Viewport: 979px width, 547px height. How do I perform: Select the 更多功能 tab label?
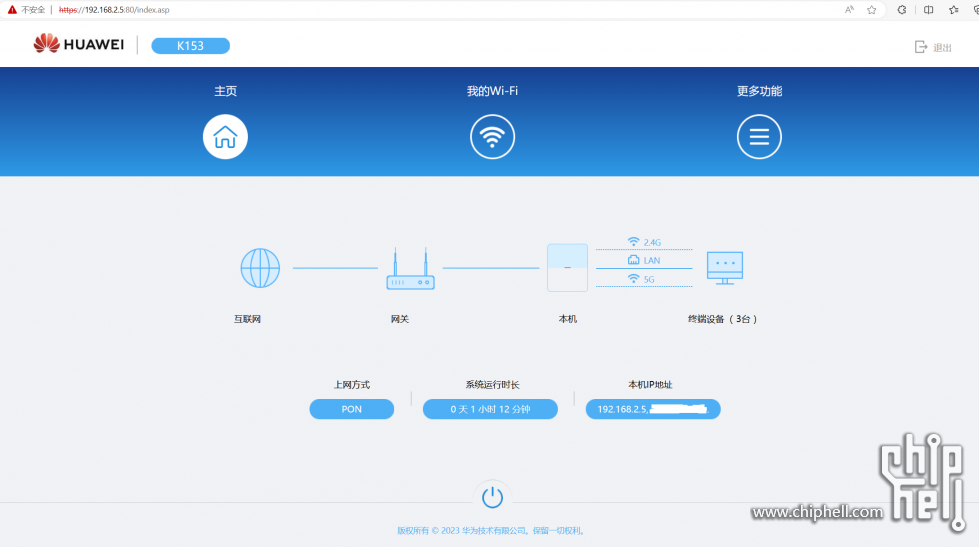(759, 91)
